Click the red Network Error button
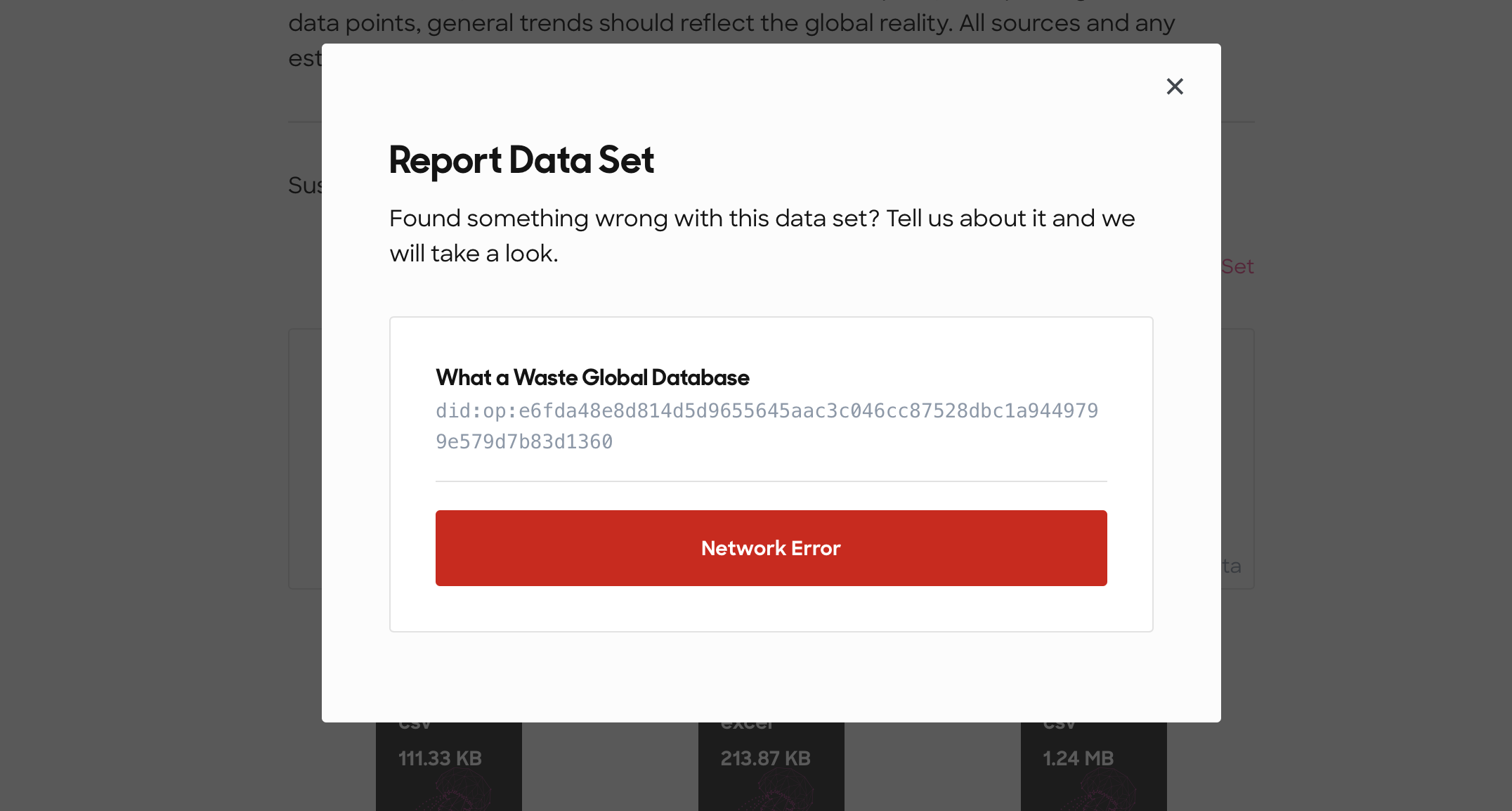 (771, 548)
